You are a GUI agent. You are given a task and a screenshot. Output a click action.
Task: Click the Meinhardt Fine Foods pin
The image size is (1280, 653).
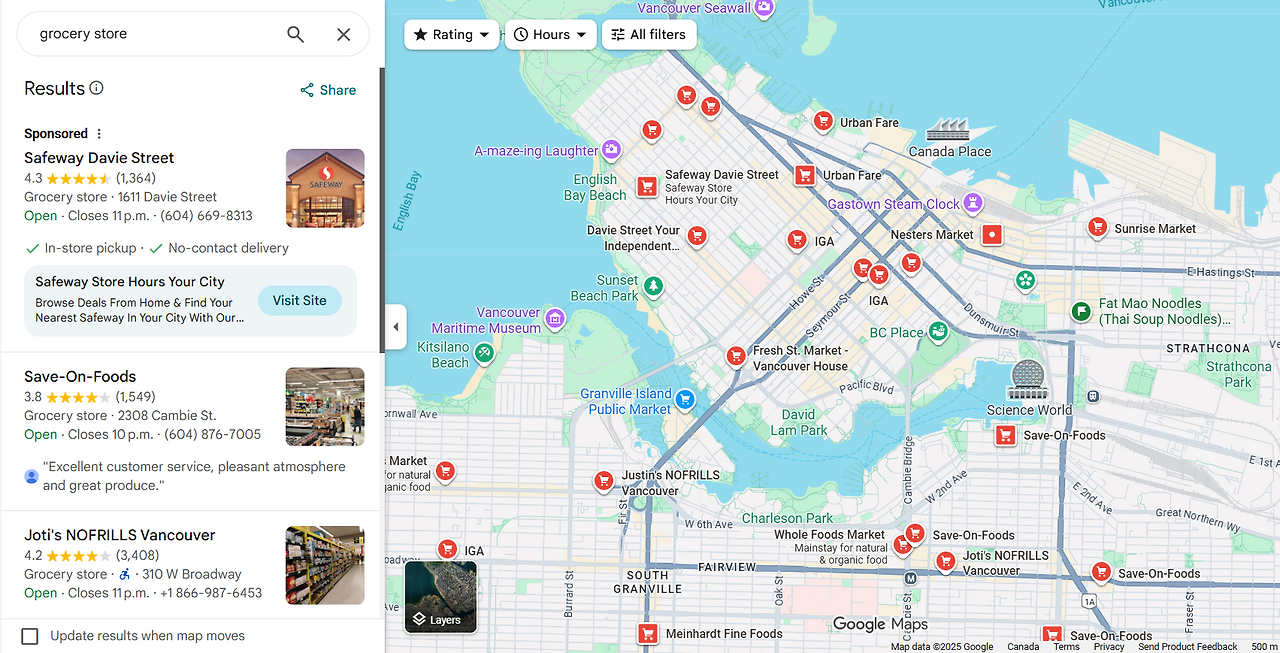pos(647,633)
